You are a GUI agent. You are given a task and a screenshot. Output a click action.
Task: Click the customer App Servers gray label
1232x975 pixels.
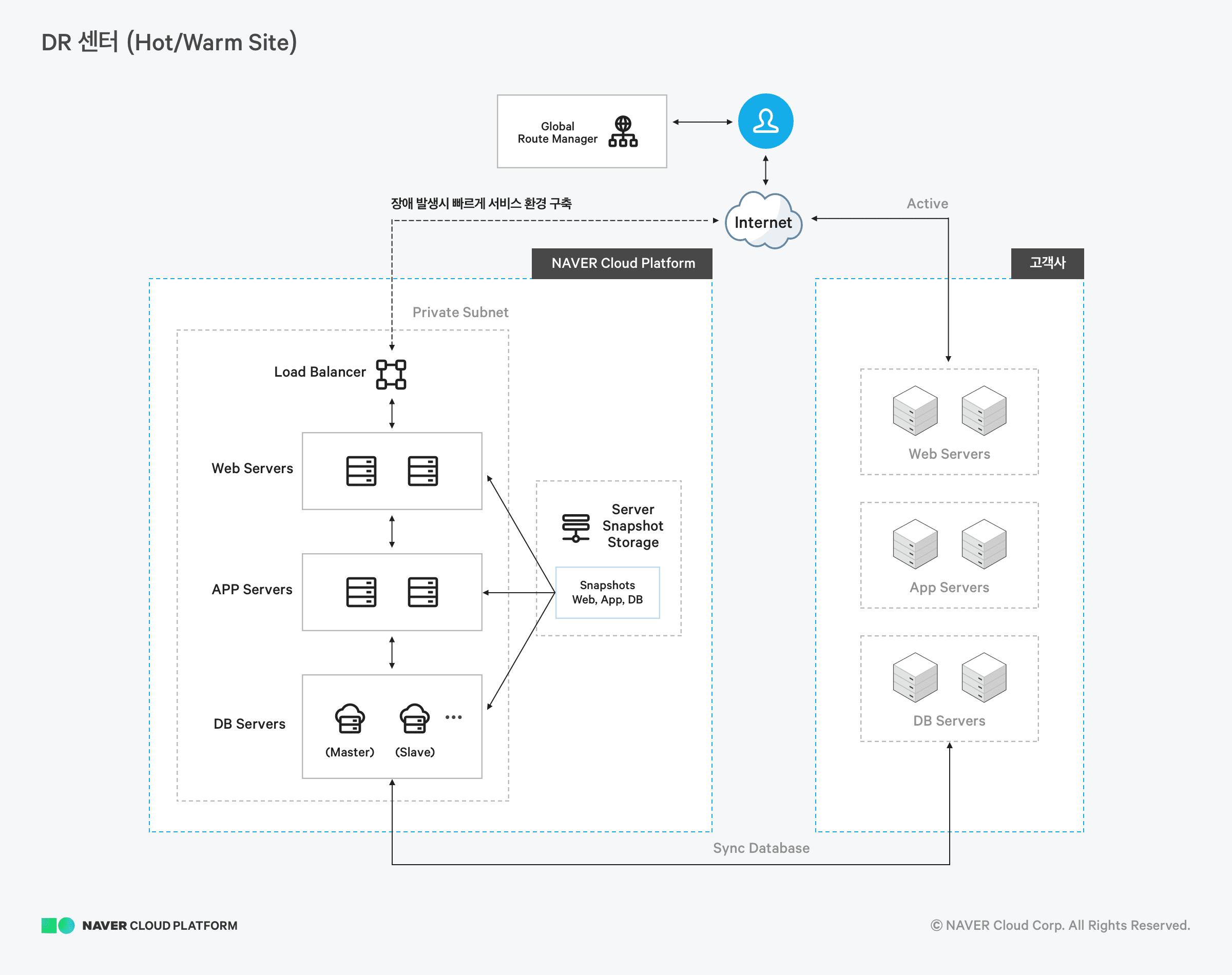[x=949, y=588]
